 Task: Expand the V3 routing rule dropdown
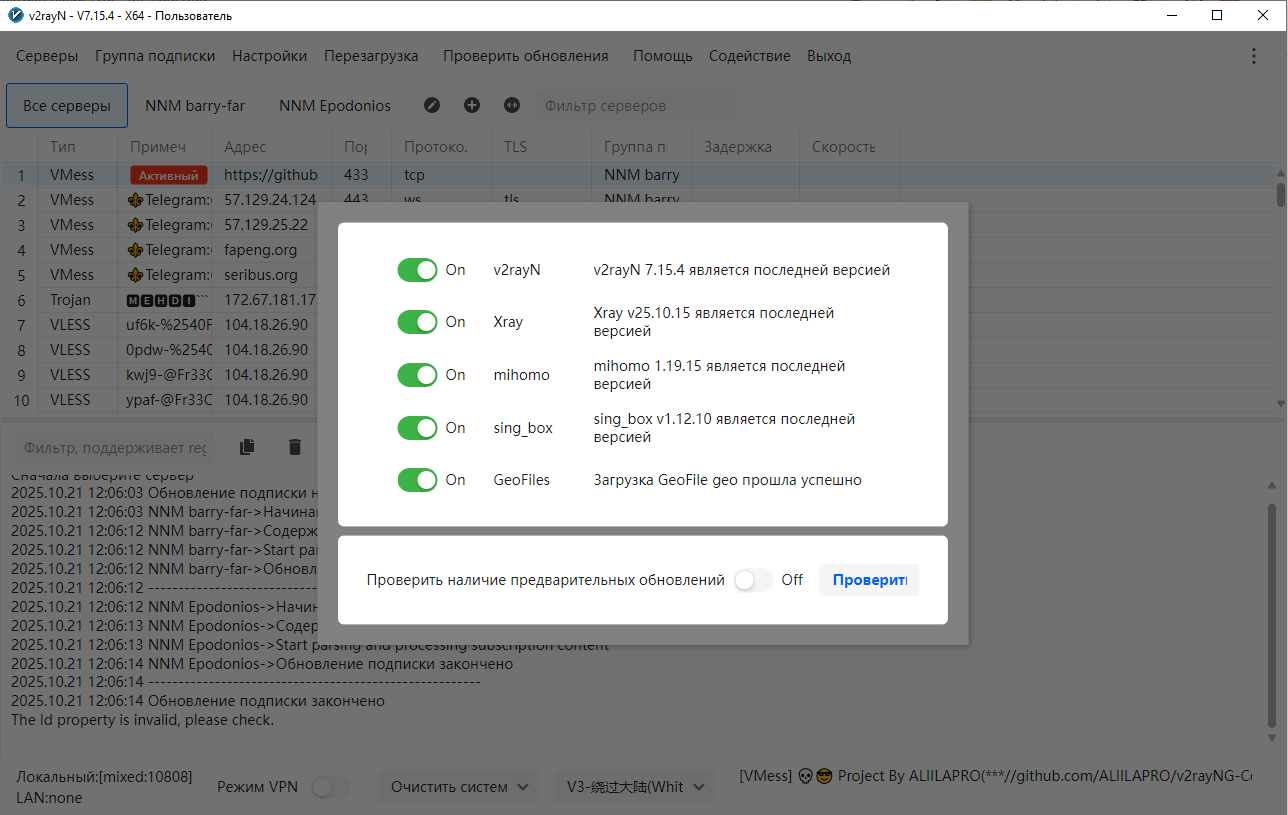click(x=634, y=787)
